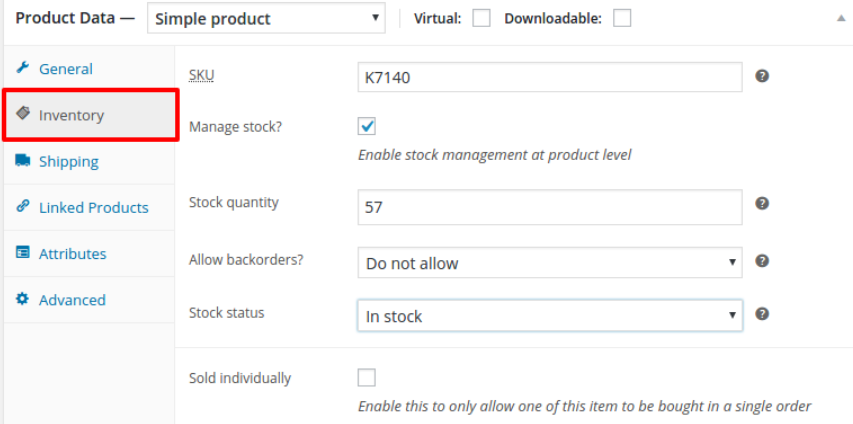Screen dimensions: 853x424
Task: Open the Stock status dropdown
Action: coord(549,316)
